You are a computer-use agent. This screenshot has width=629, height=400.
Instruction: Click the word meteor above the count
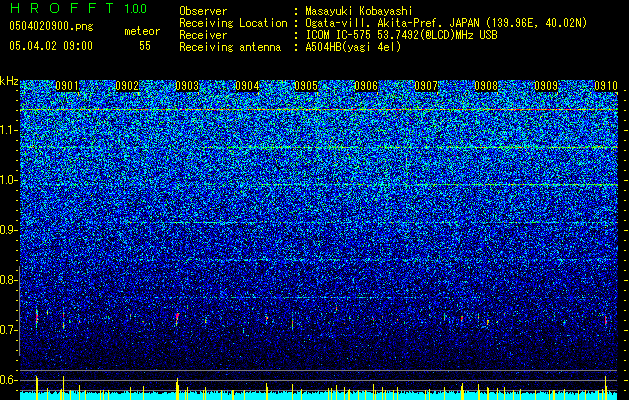[x=142, y=31]
